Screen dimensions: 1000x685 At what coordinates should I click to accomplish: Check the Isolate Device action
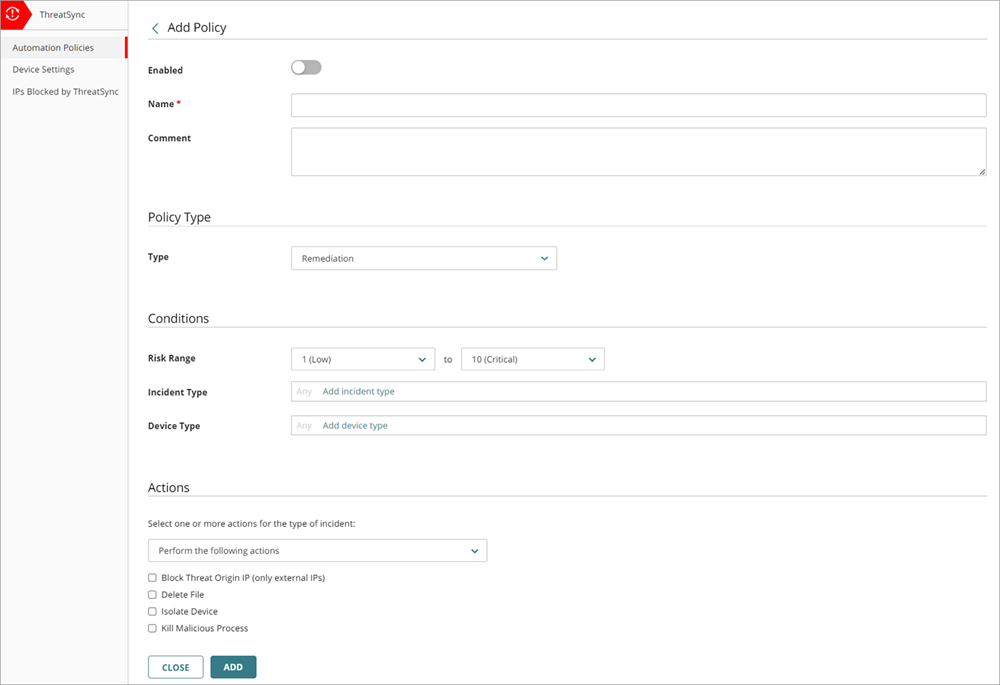(x=152, y=611)
